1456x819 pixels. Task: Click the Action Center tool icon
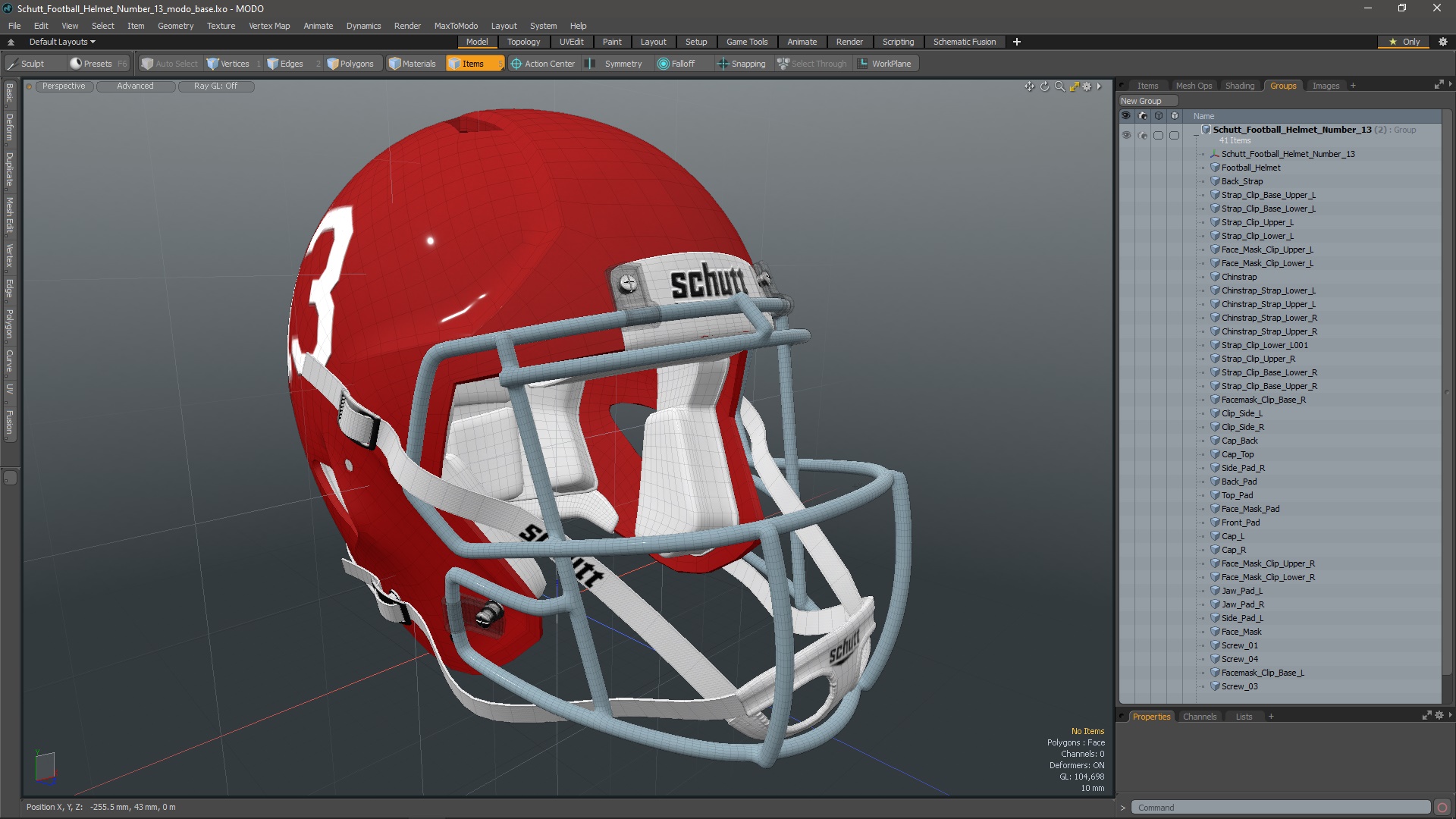click(516, 64)
